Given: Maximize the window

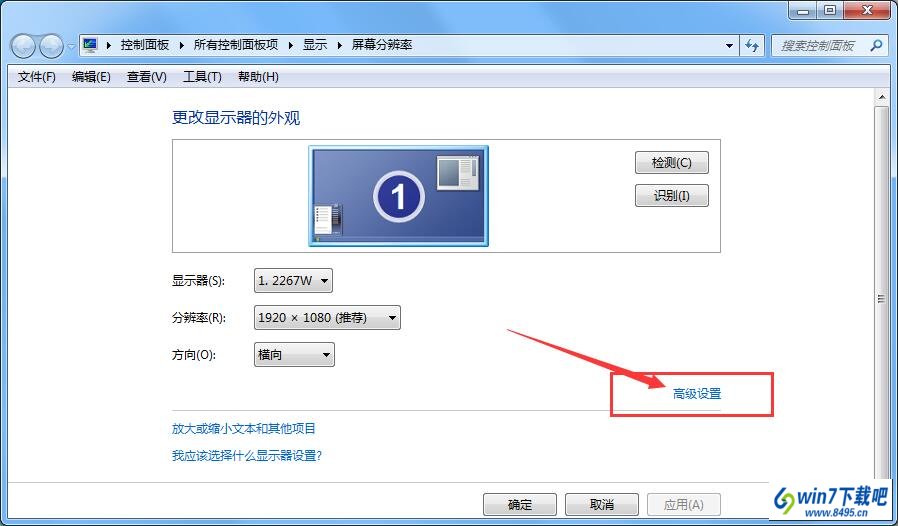Looking at the screenshot, I should (x=830, y=10).
